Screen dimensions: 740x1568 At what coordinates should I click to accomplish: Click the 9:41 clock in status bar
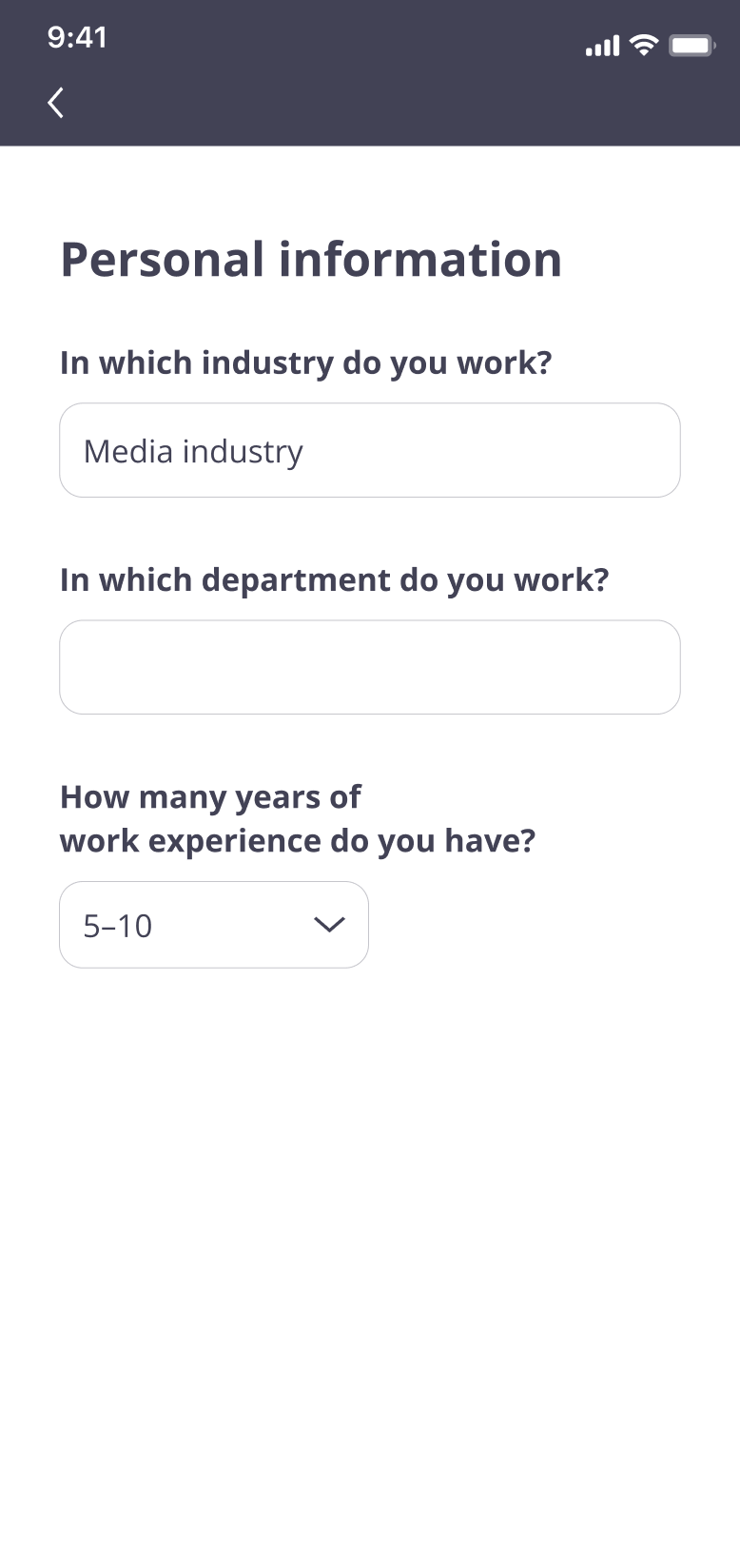[x=77, y=38]
